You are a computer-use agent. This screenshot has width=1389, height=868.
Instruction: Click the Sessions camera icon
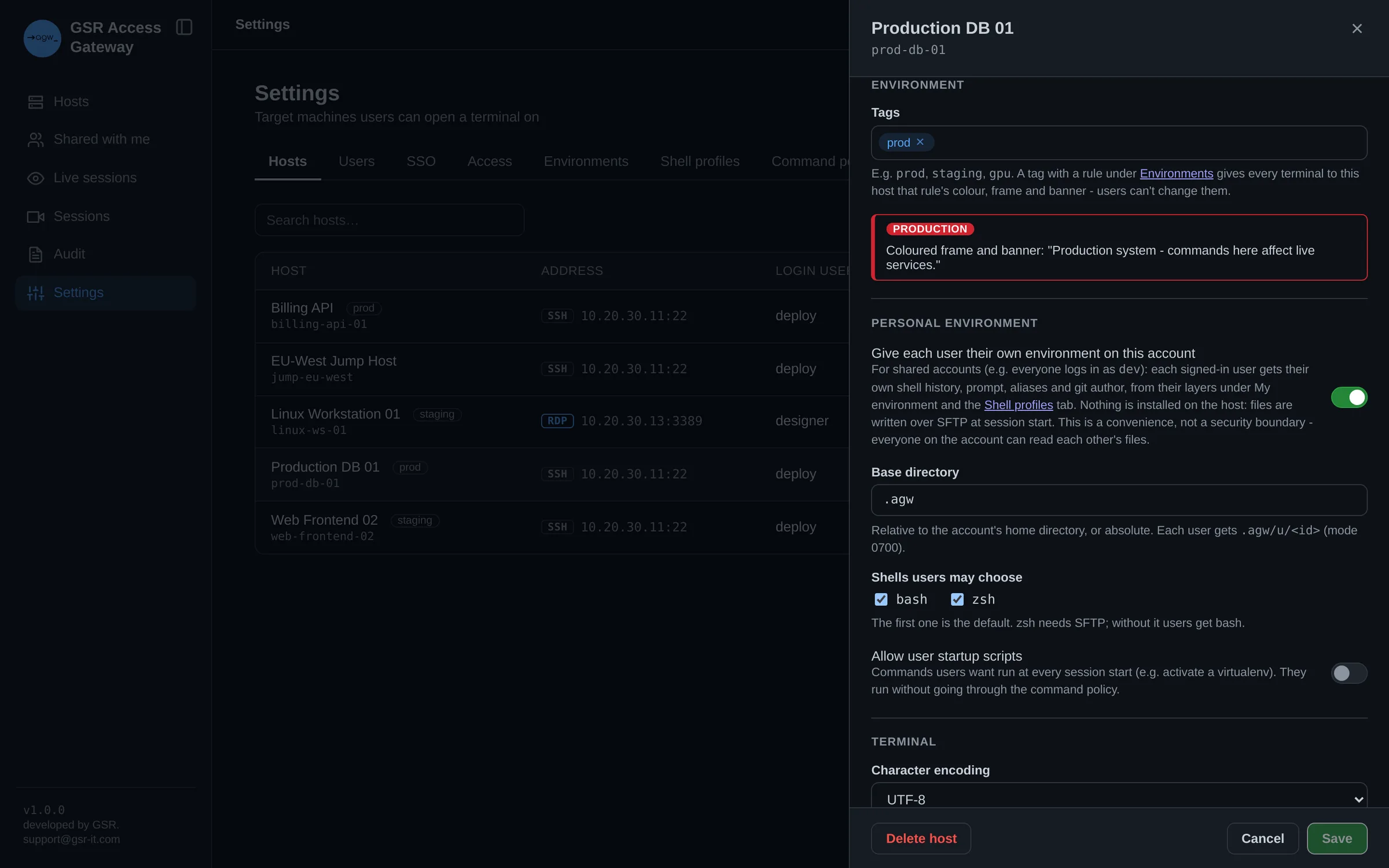point(35,216)
